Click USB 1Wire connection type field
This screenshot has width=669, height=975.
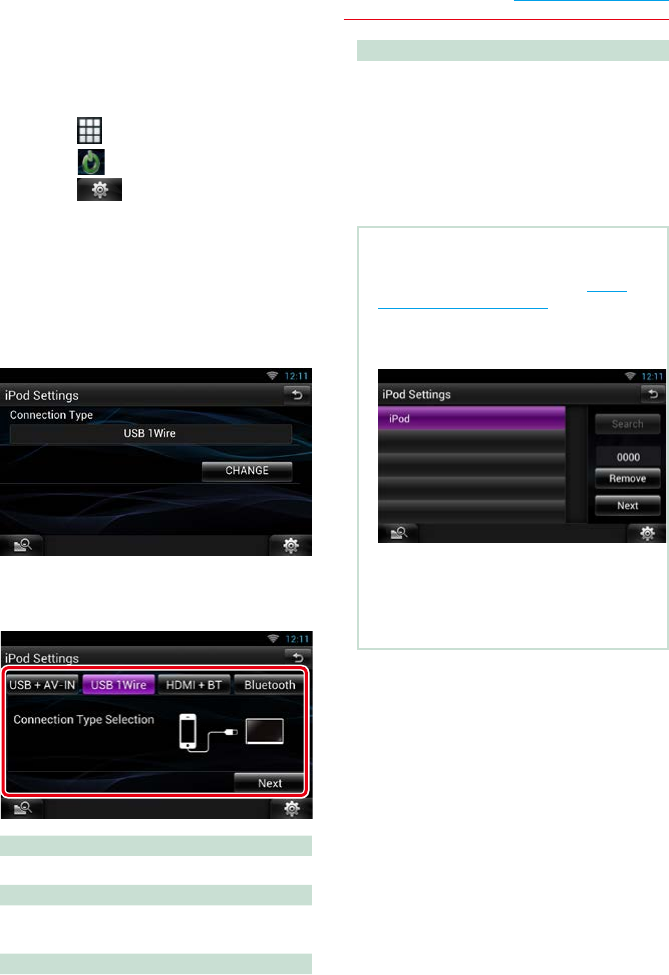pos(150,433)
